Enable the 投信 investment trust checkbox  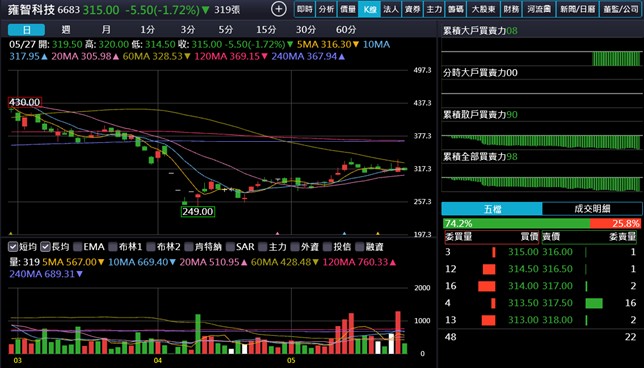[x=327, y=247]
